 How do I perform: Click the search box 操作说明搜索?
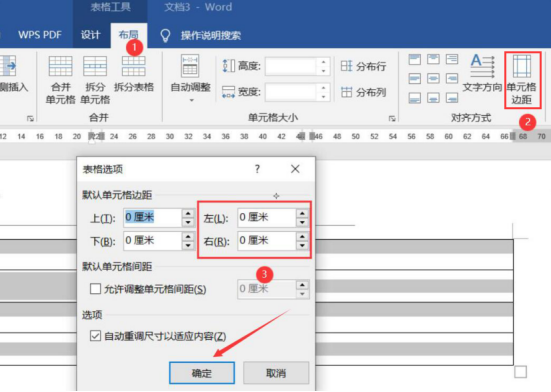point(211,35)
